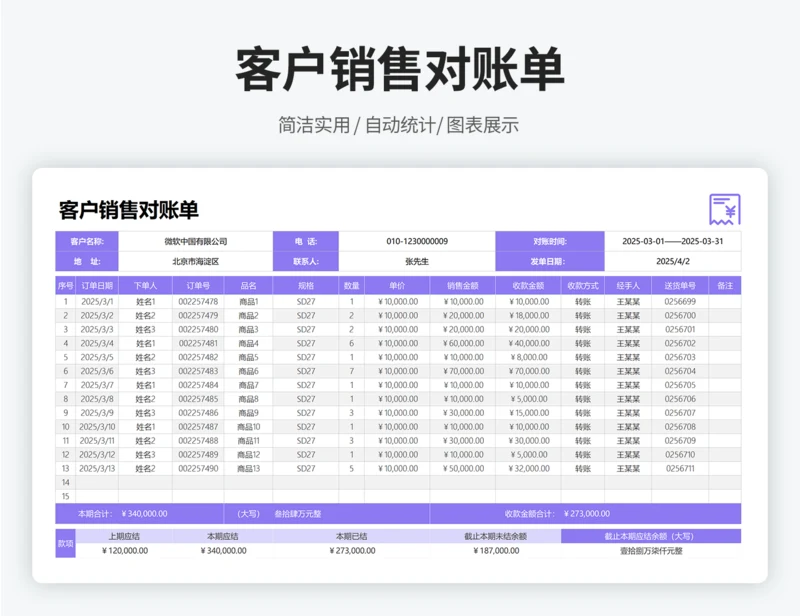This screenshot has width=800, height=616.
Task: Select the 送货单号 column header
Action: pos(680,286)
